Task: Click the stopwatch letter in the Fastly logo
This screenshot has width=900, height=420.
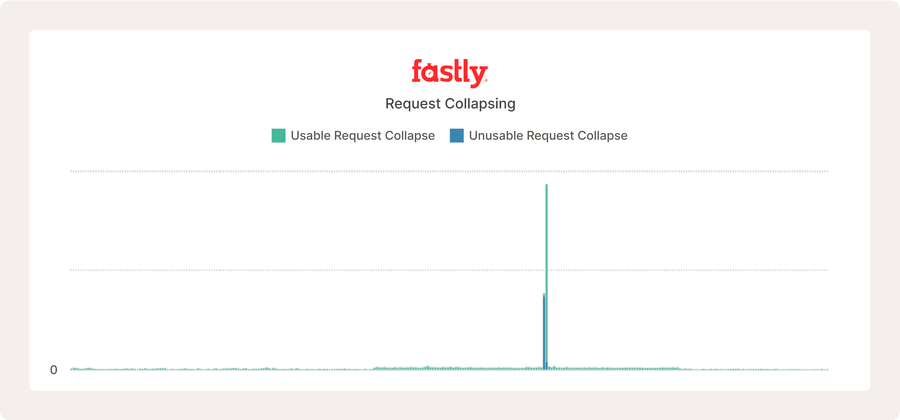Action: coord(430,72)
